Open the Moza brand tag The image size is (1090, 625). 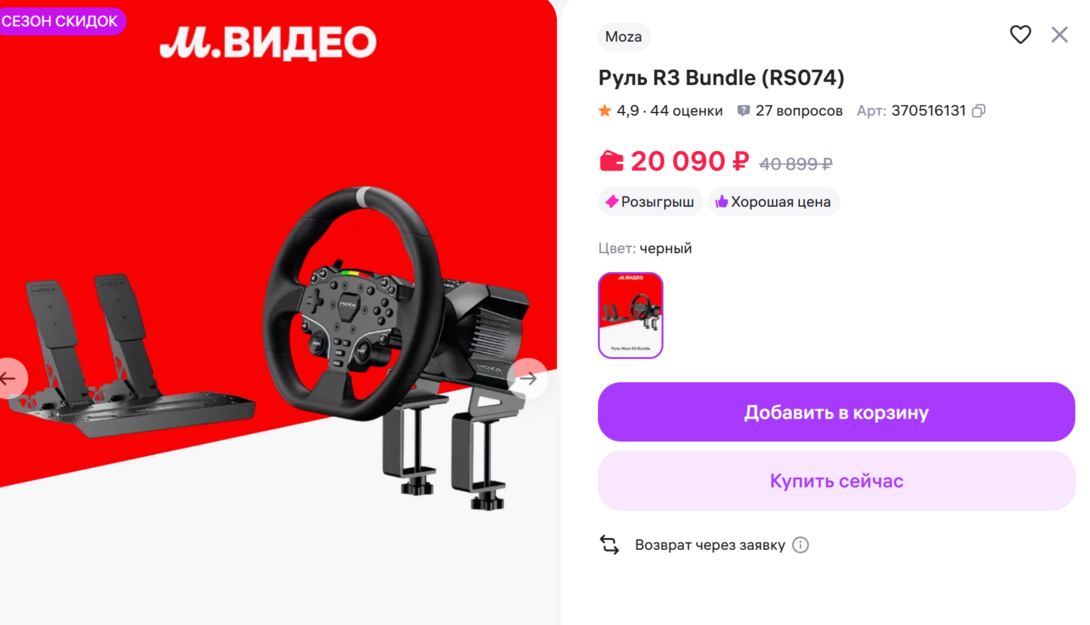[624, 37]
